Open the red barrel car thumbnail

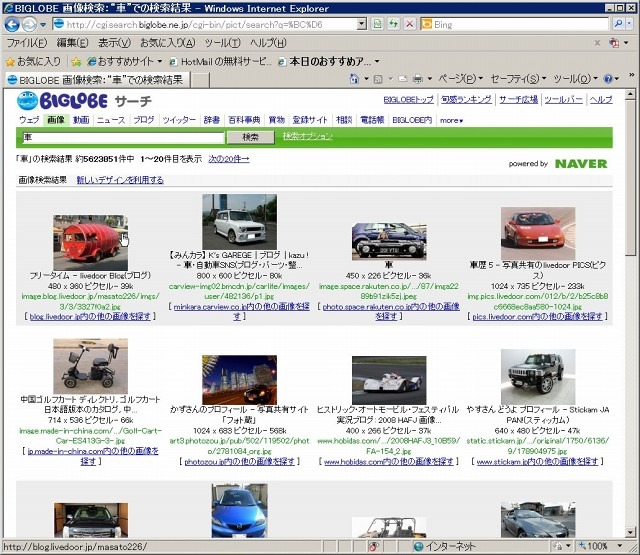[x=90, y=242]
